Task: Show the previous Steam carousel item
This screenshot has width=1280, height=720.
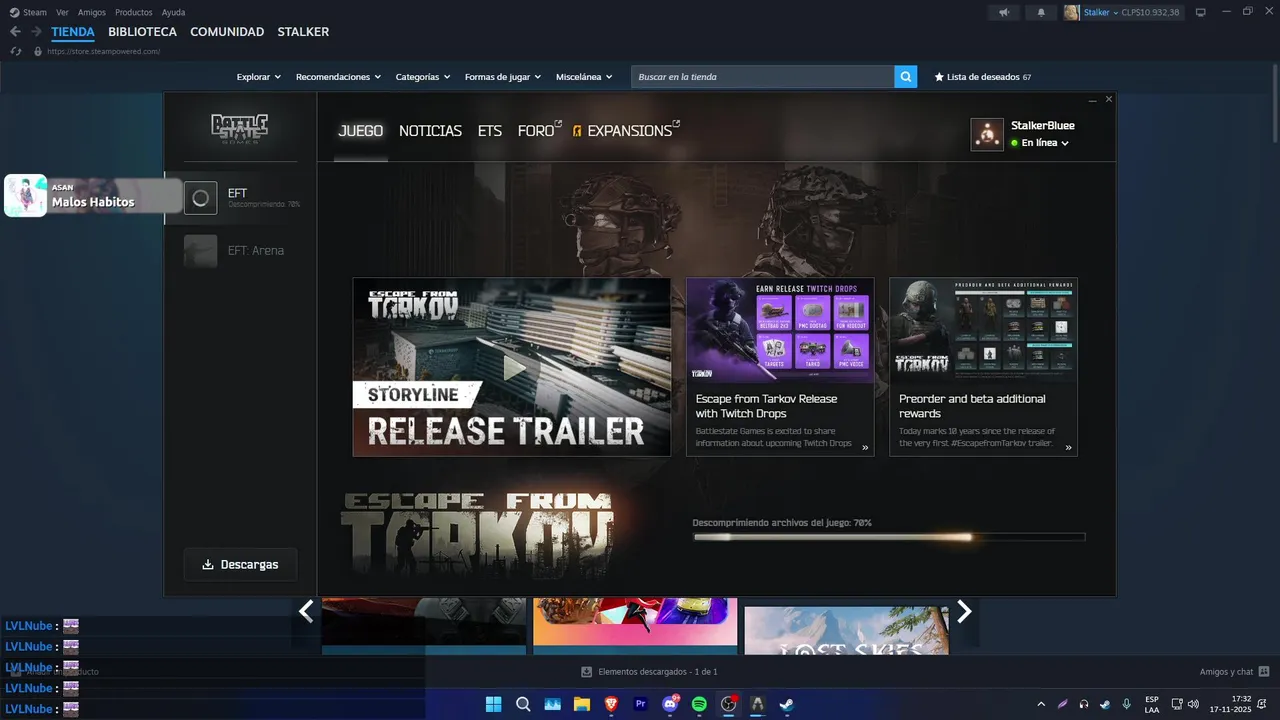Action: (x=306, y=611)
